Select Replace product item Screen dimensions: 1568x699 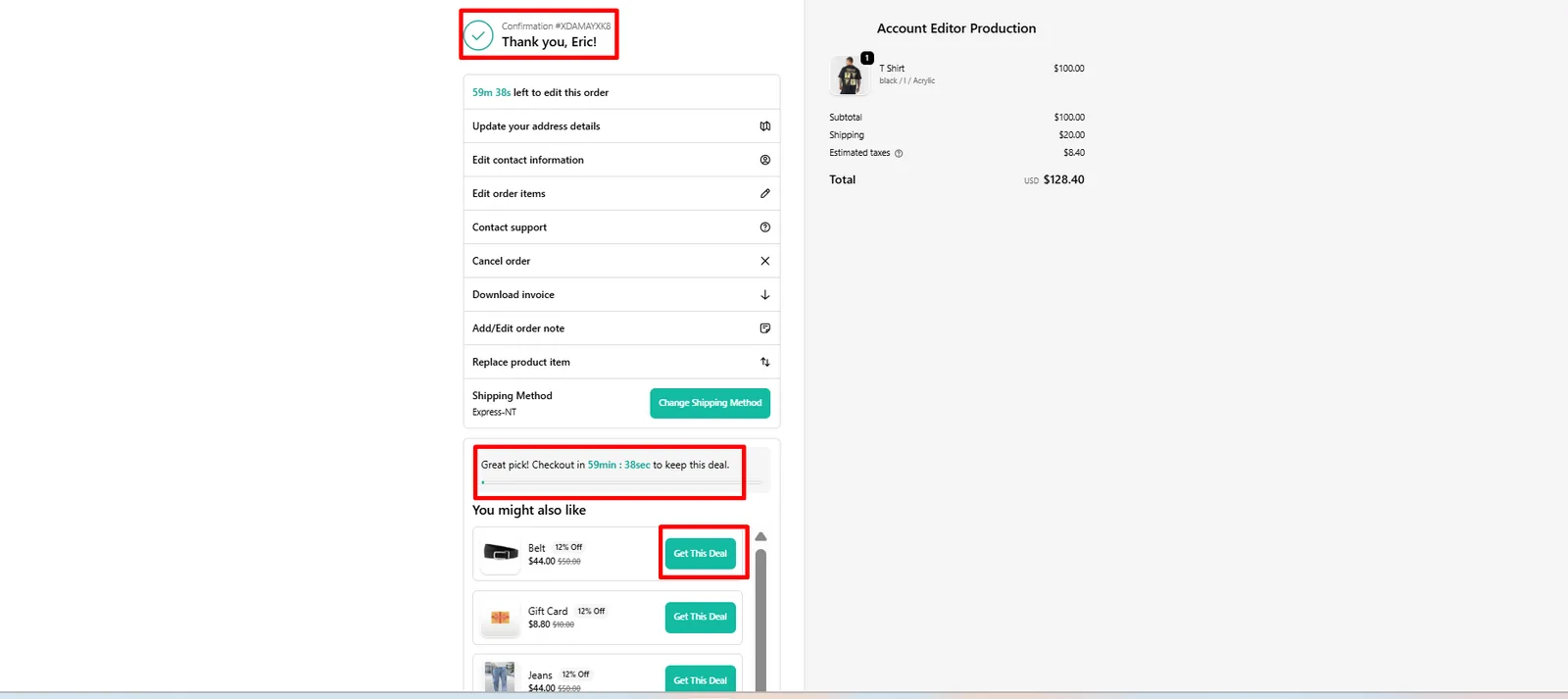[x=621, y=362]
